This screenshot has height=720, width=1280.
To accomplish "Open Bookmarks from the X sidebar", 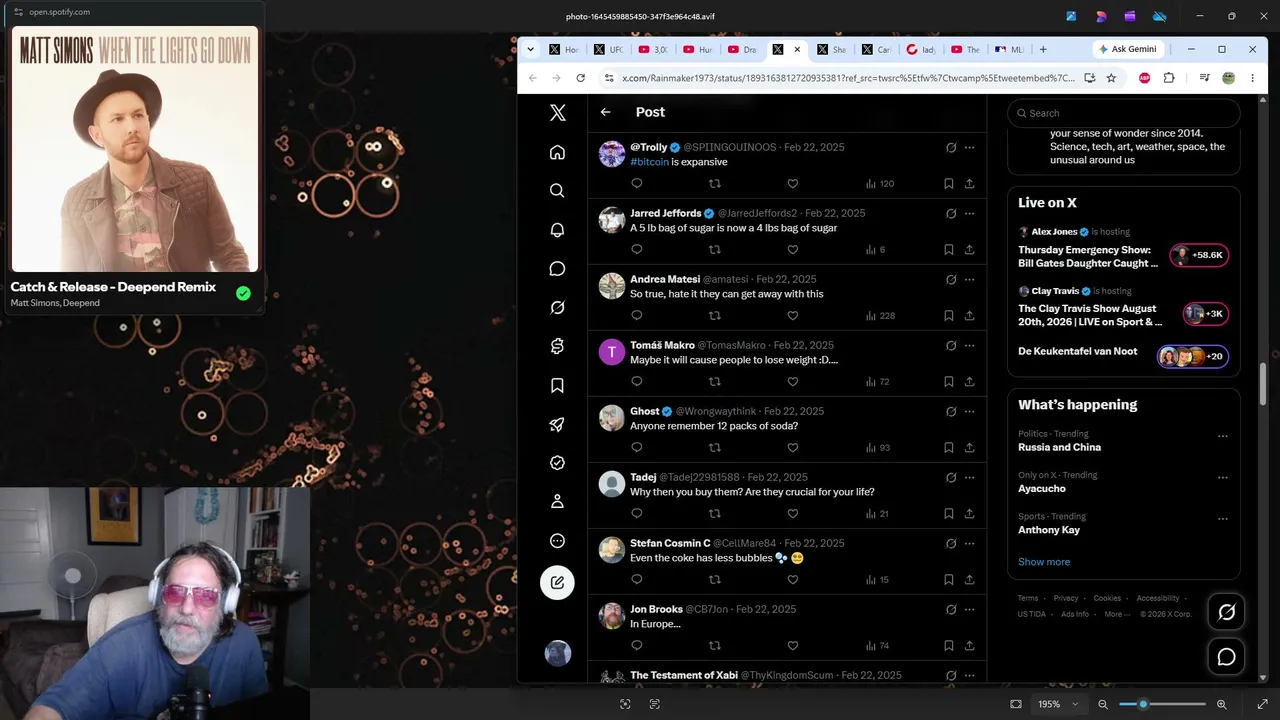I will (x=557, y=385).
